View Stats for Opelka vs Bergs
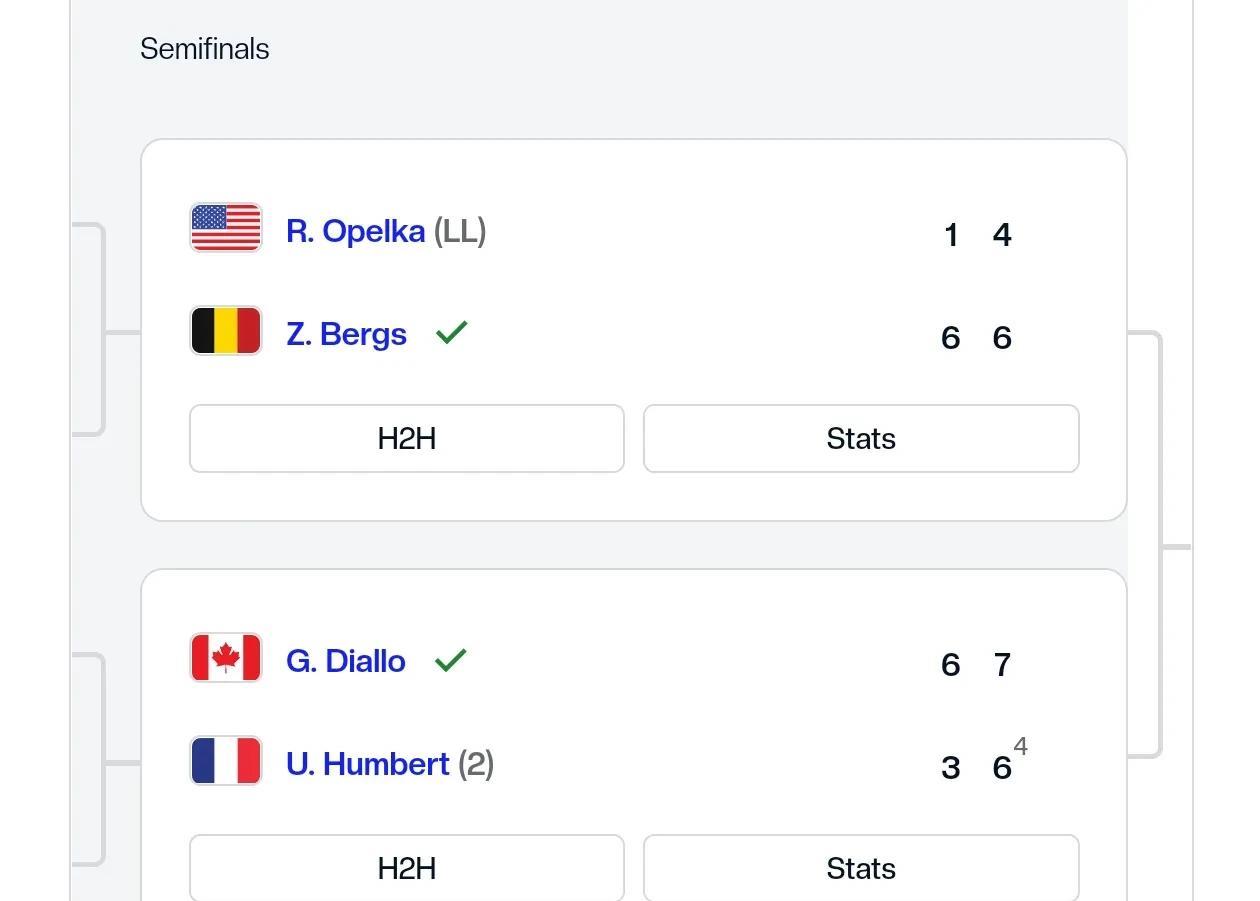The image size is (1260, 901). pyautogui.click(x=861, y=438)
